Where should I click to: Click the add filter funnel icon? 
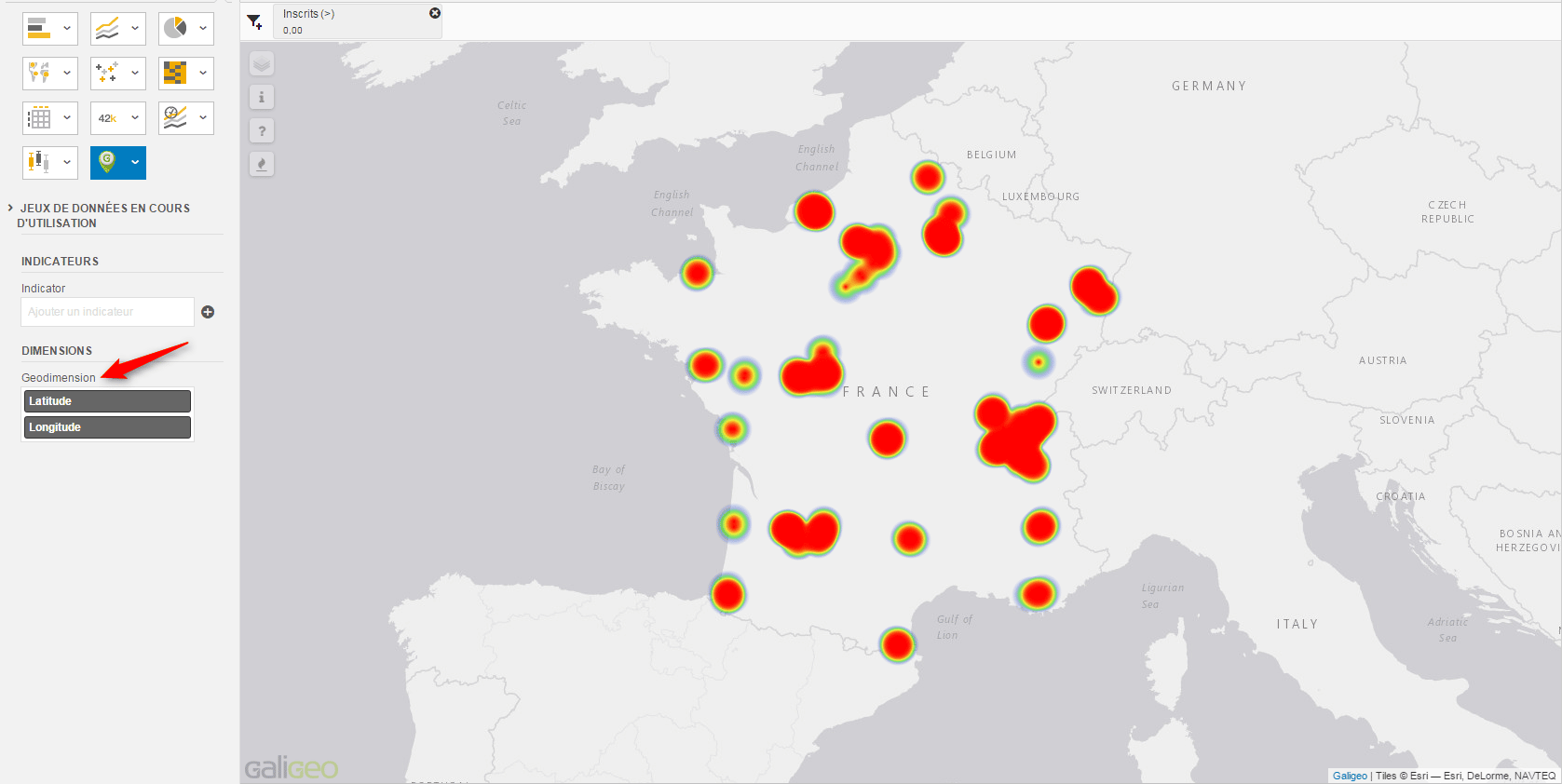point(254,21)
